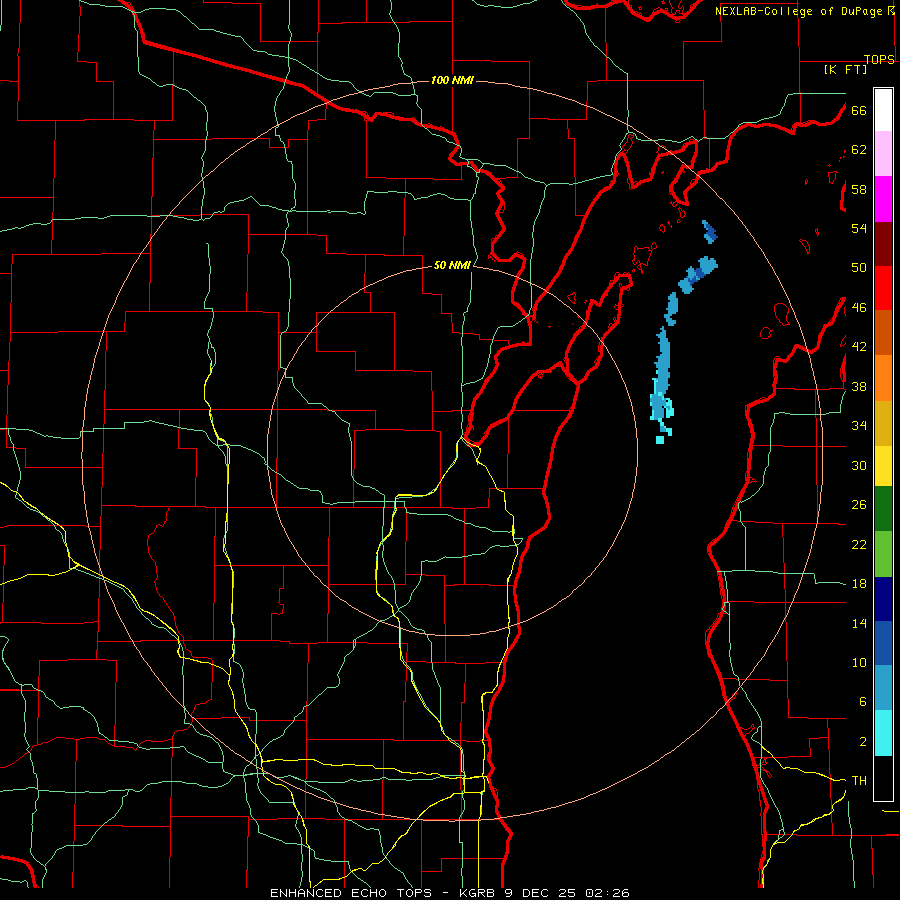Viewport: 900px width, 900px height.
Task: Select the light green legend swatch
Action: point(883,554)
